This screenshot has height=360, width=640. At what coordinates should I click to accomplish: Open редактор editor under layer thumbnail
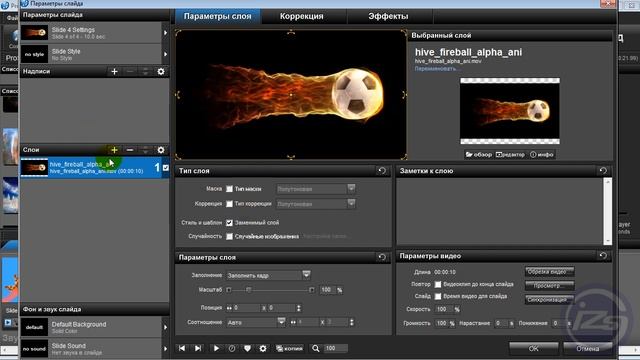(510, 155)
